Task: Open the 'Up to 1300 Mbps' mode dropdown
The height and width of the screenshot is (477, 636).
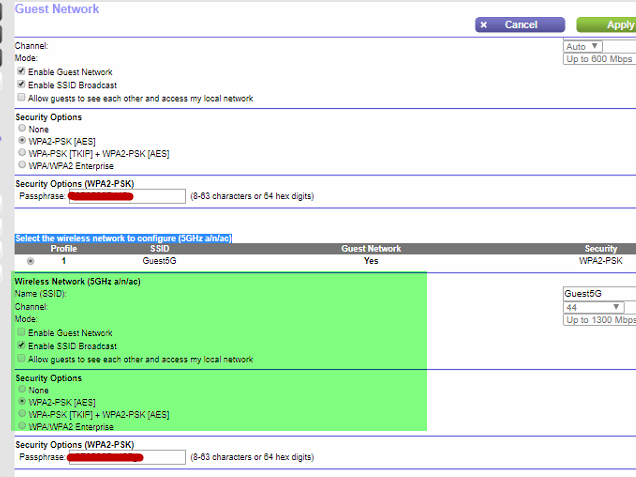Action: coord(600,320)
